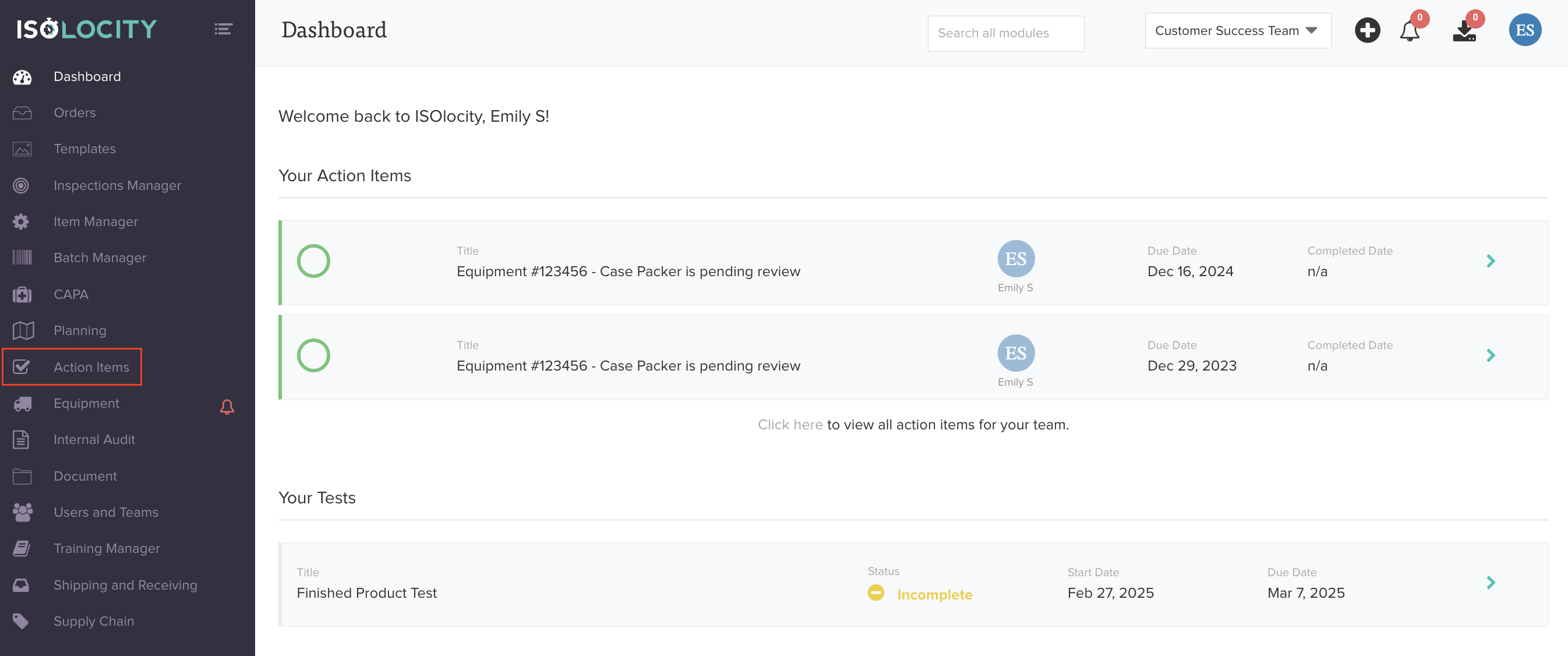Open the Finished Product Test title
Screen dimensions: 1568x656
366,592
